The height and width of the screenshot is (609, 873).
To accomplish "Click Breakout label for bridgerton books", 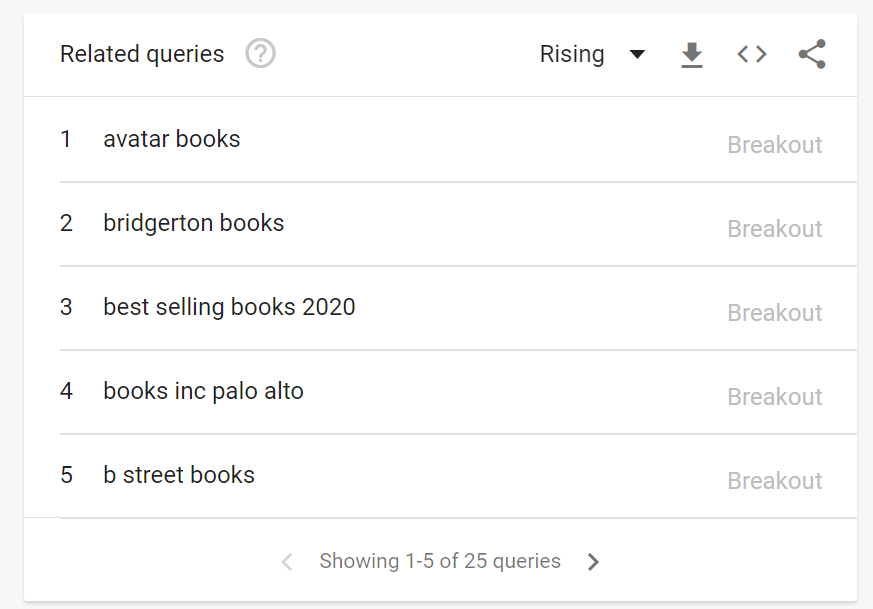I will click(775, 229).
